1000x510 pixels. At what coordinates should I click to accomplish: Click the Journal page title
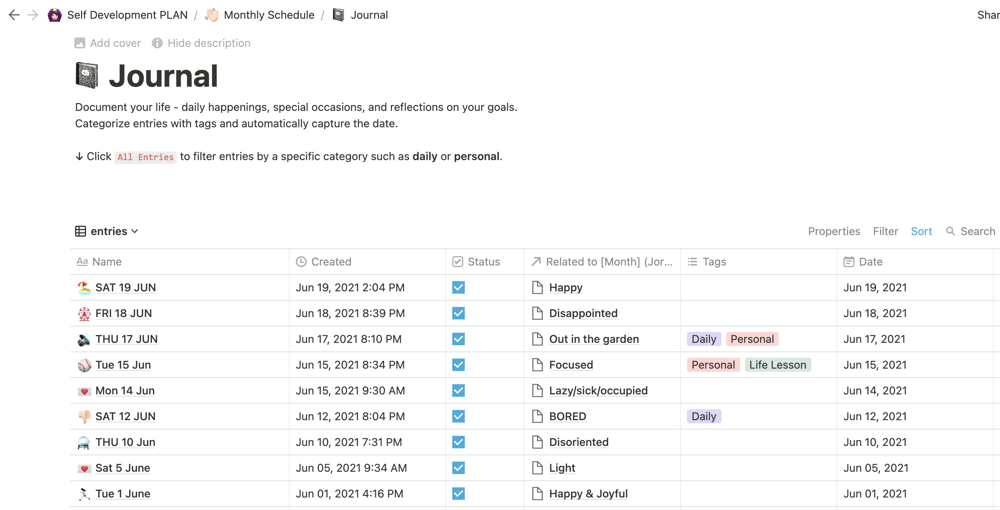tap(163, 75)
